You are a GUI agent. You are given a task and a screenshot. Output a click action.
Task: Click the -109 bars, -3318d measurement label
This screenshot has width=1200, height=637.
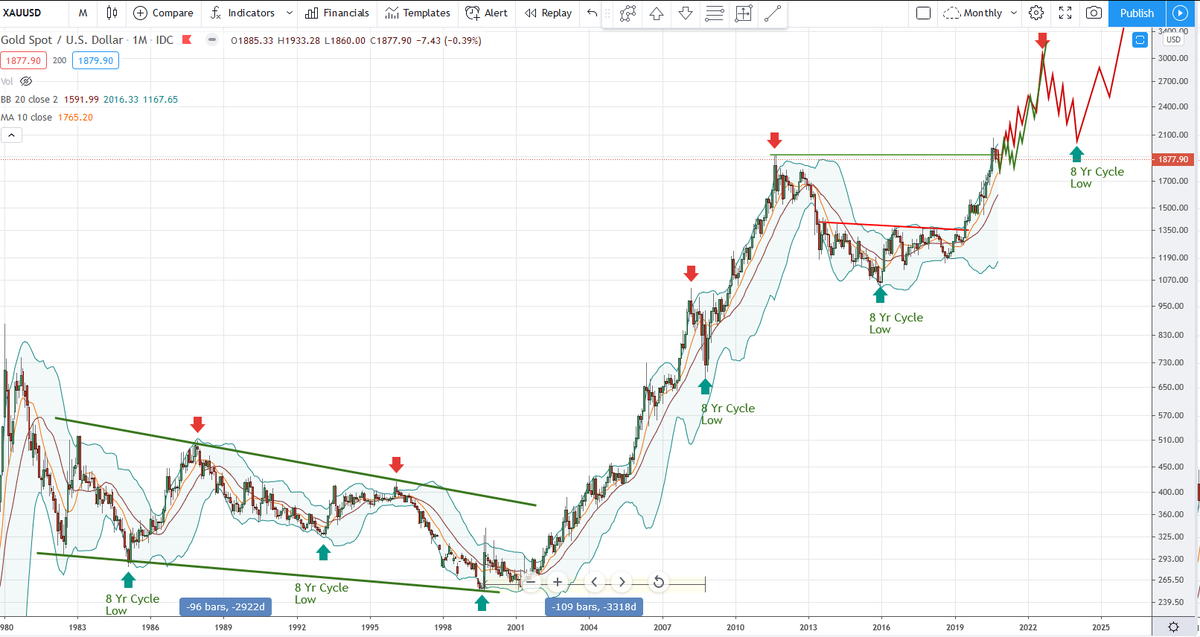pos(594,606)
